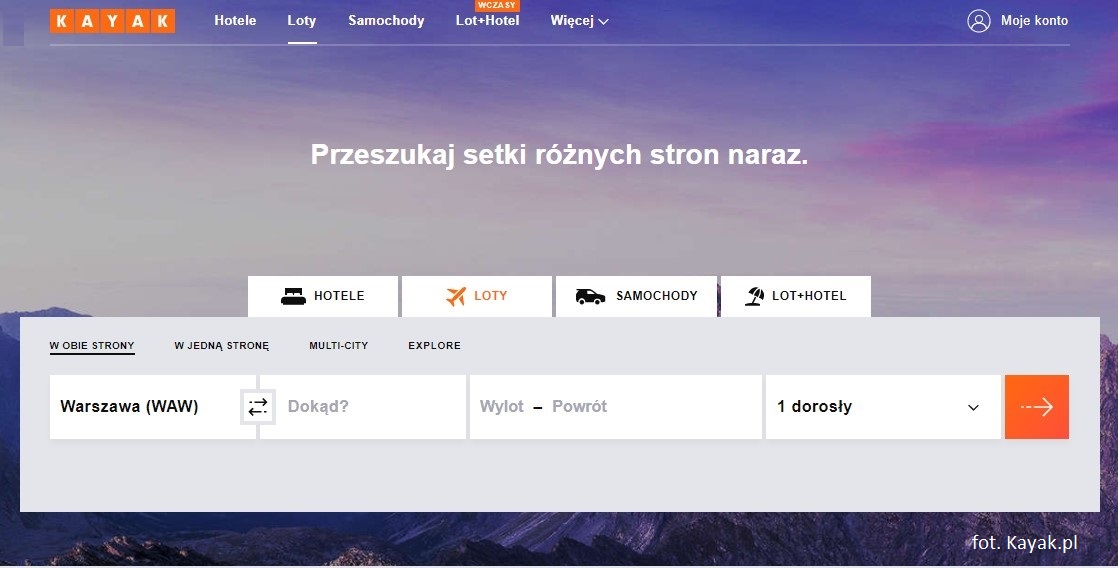This screenshot has height=568, width=1118.
Task: Choose the MULTI-CITY trip type
Action: (x=339, y=346)
